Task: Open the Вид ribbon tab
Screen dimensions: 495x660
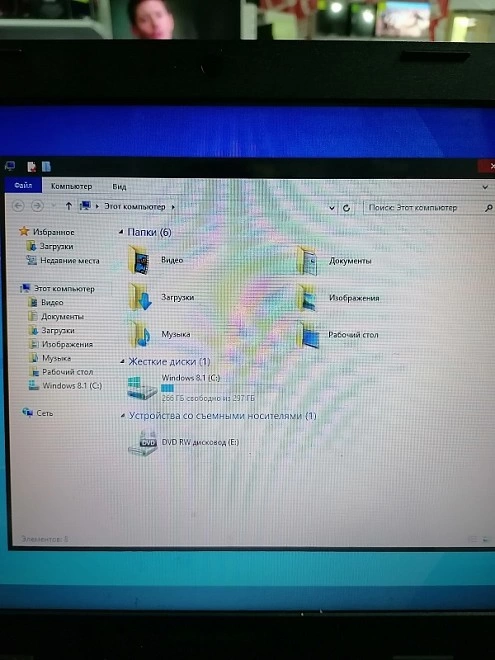Action: [119, 186]
